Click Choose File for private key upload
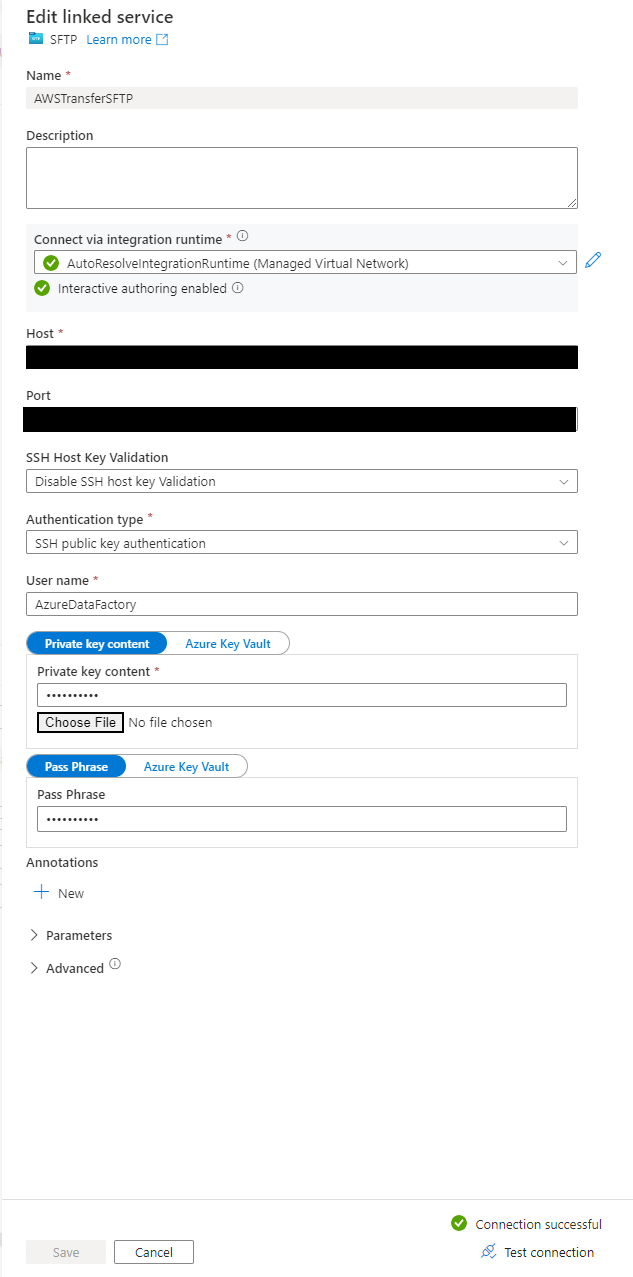The height and width of the screenshot is (1277, 633). pos(80,722)
